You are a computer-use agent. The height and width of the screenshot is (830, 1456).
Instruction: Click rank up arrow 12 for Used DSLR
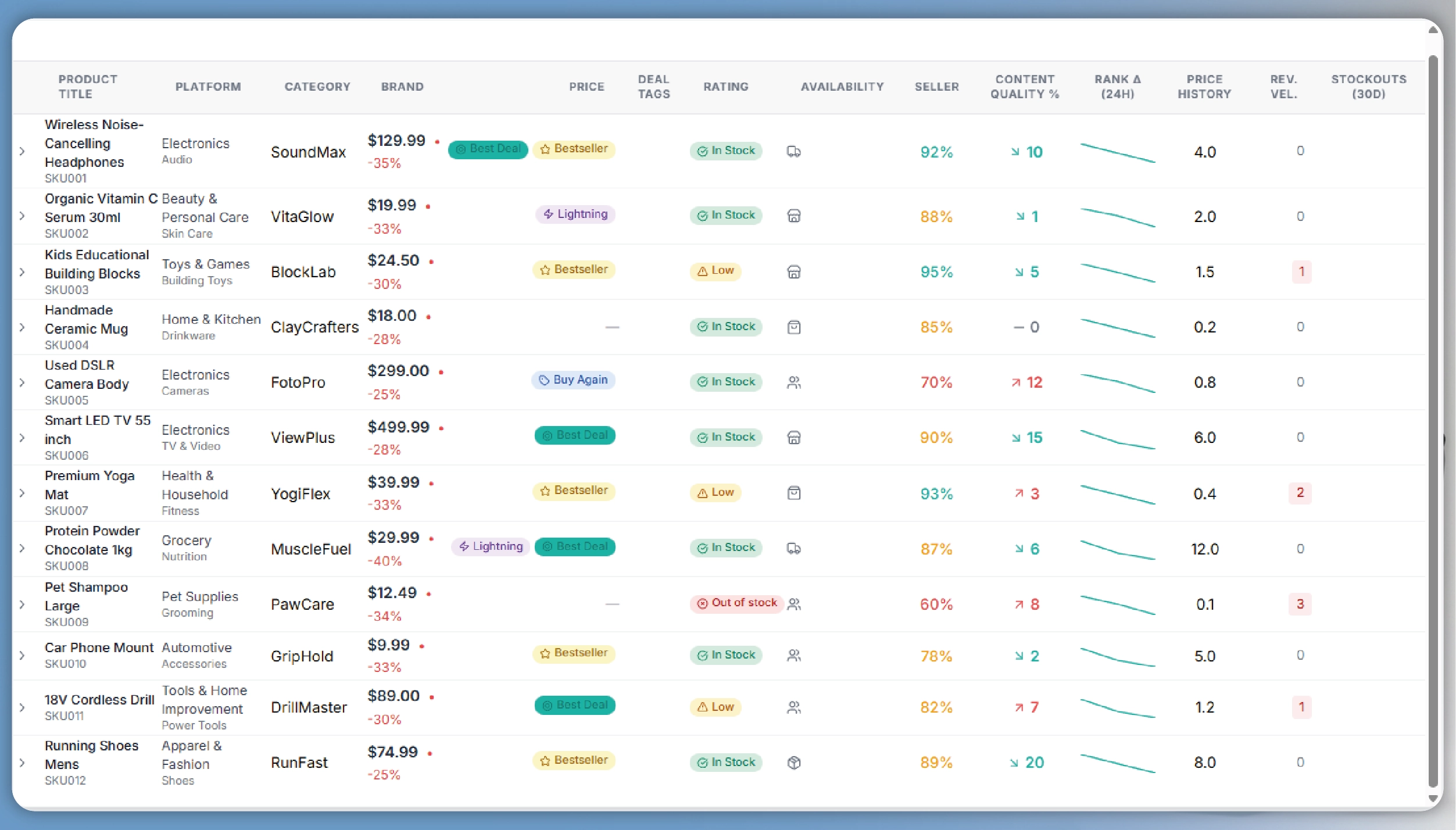click(1026, 382)
